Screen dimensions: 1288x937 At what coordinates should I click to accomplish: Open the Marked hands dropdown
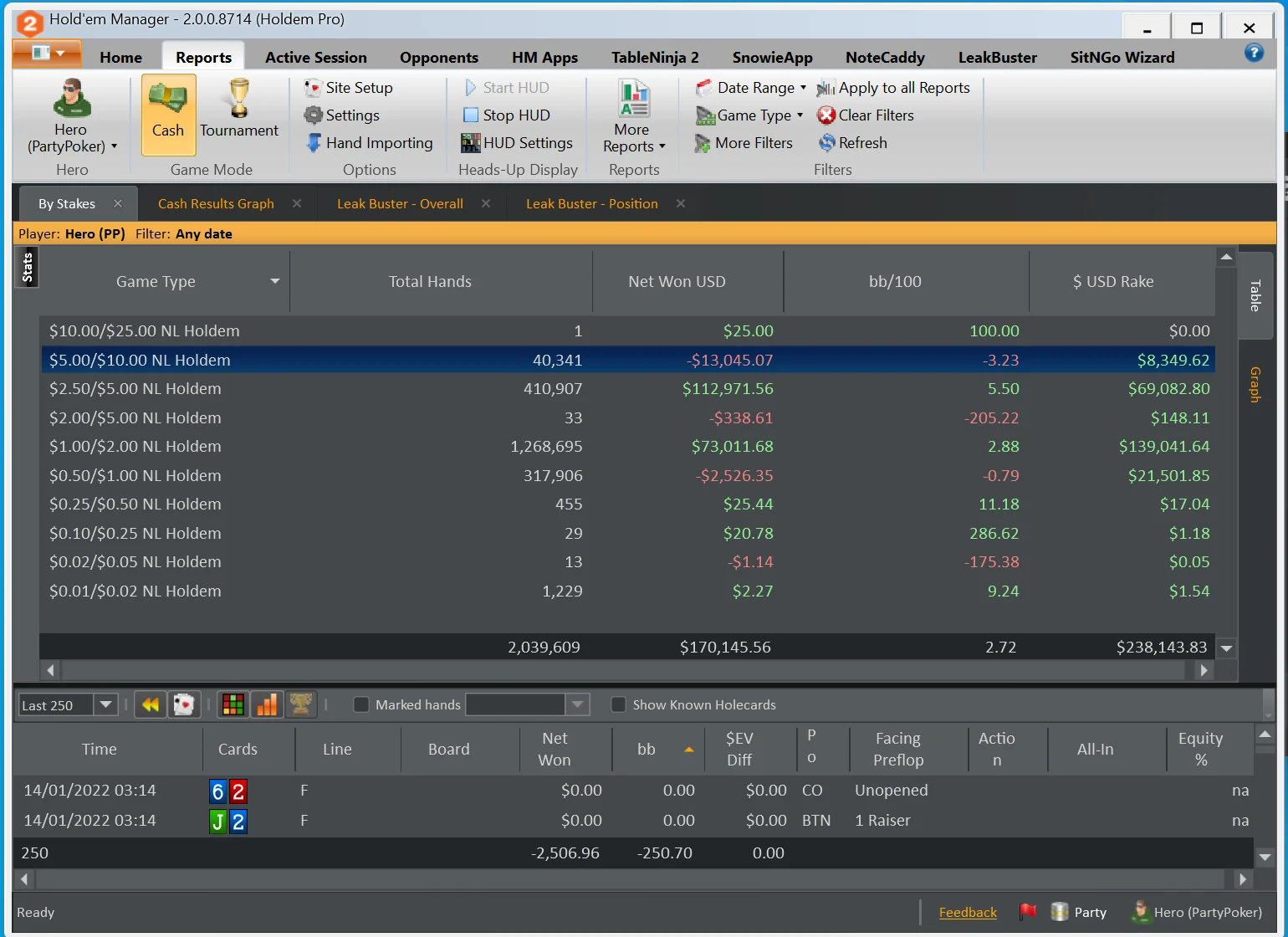[x=577, y=704]
